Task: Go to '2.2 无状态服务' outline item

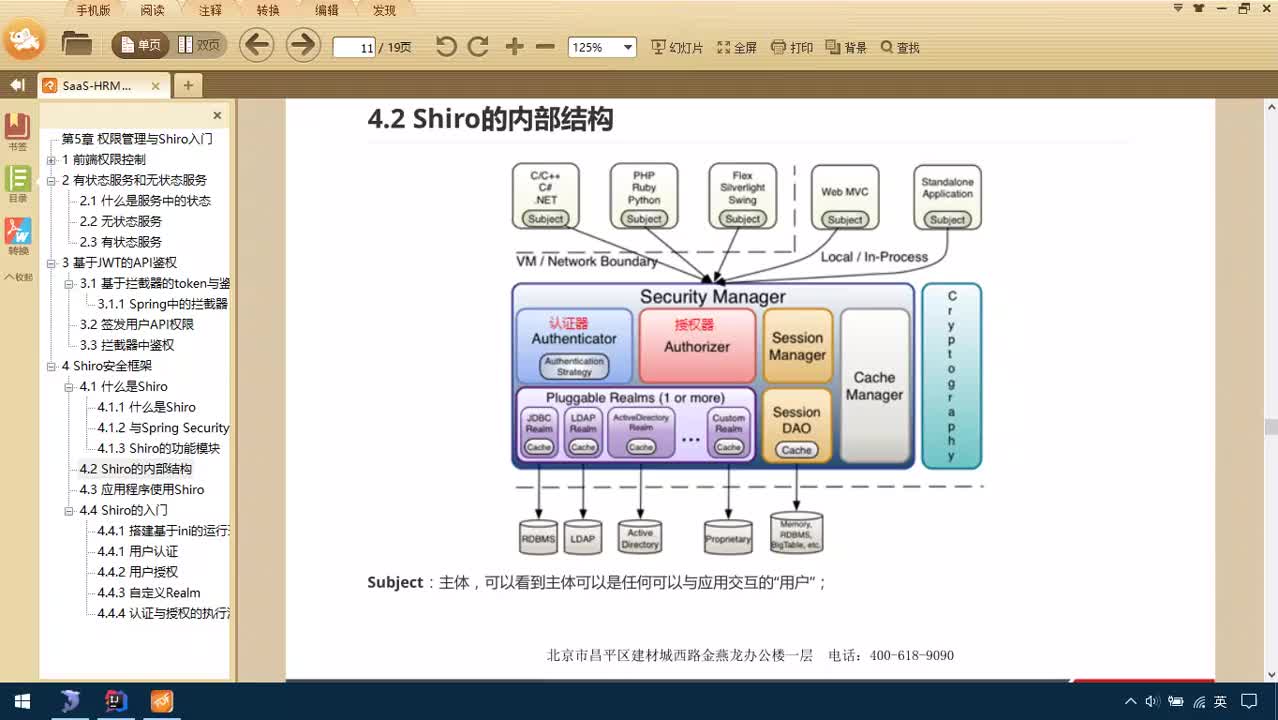Action: click(121, 222)
